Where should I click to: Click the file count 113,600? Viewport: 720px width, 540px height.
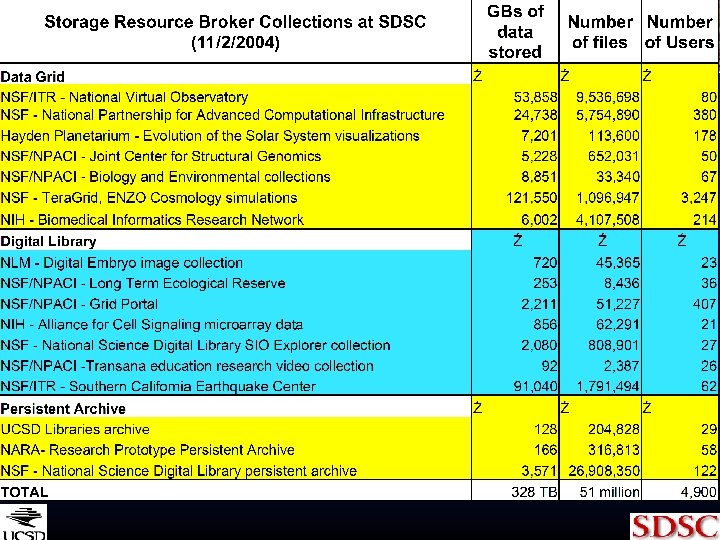pos(613,136)
